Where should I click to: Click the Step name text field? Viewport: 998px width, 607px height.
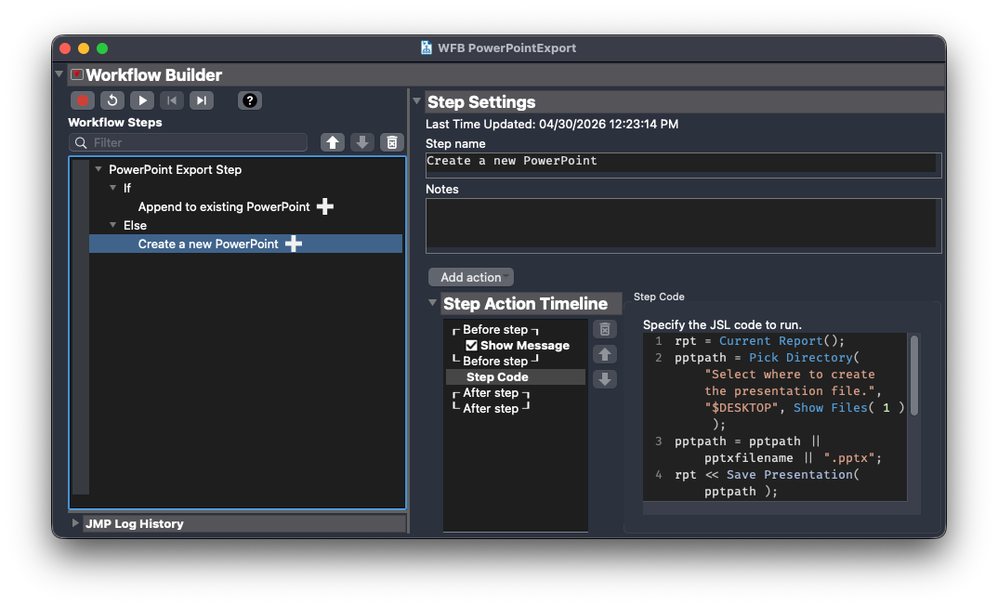click(x=683, y=164)
